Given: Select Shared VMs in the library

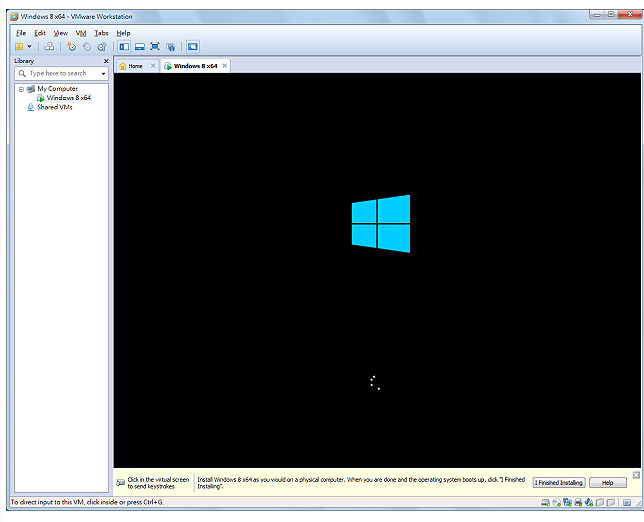Looking at the screenshot, I should [55, 107].
